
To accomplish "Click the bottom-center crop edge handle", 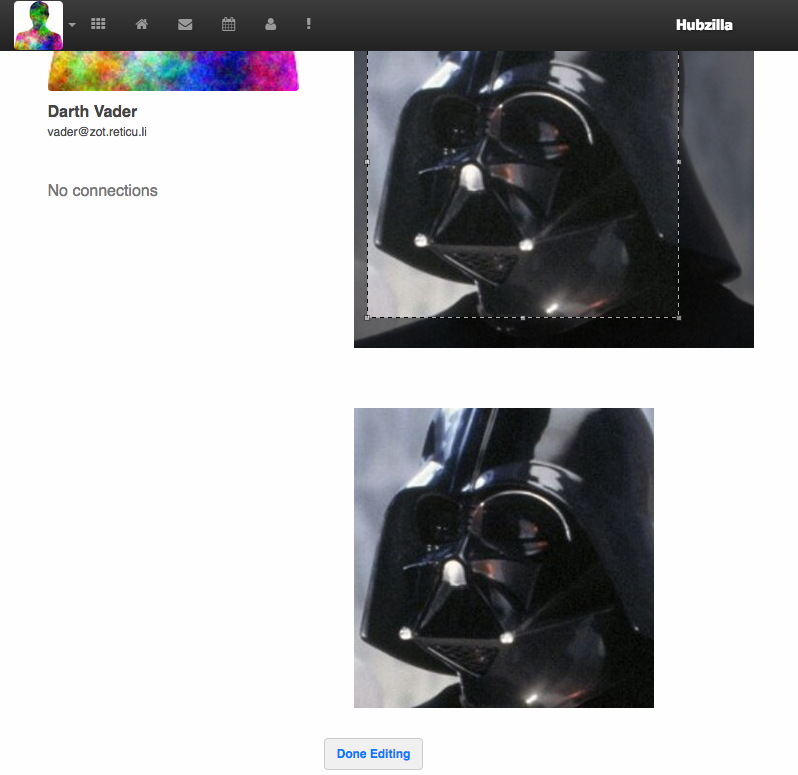I will click(x=523, y=318).
